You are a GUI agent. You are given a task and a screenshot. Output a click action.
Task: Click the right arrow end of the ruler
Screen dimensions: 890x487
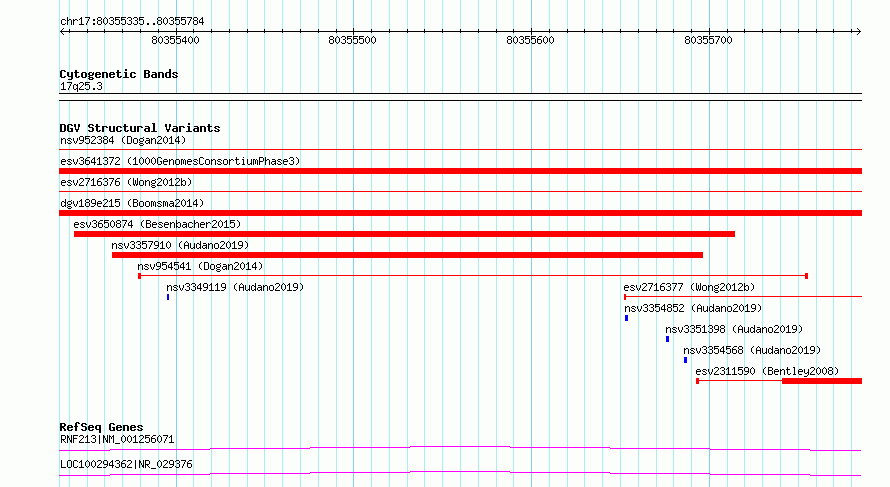(858, 32)
